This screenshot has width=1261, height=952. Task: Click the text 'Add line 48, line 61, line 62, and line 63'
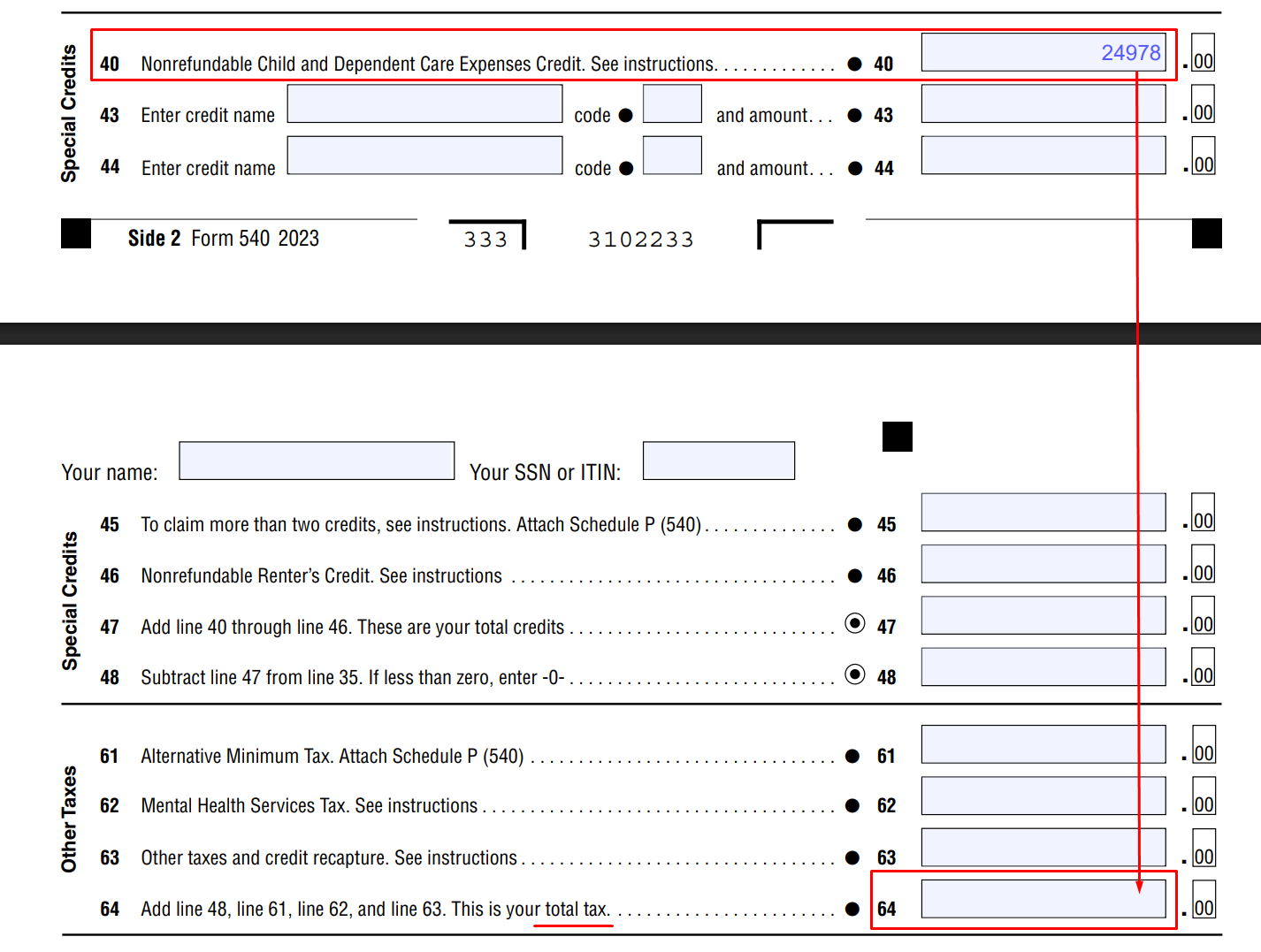click(x=294, y=909)
